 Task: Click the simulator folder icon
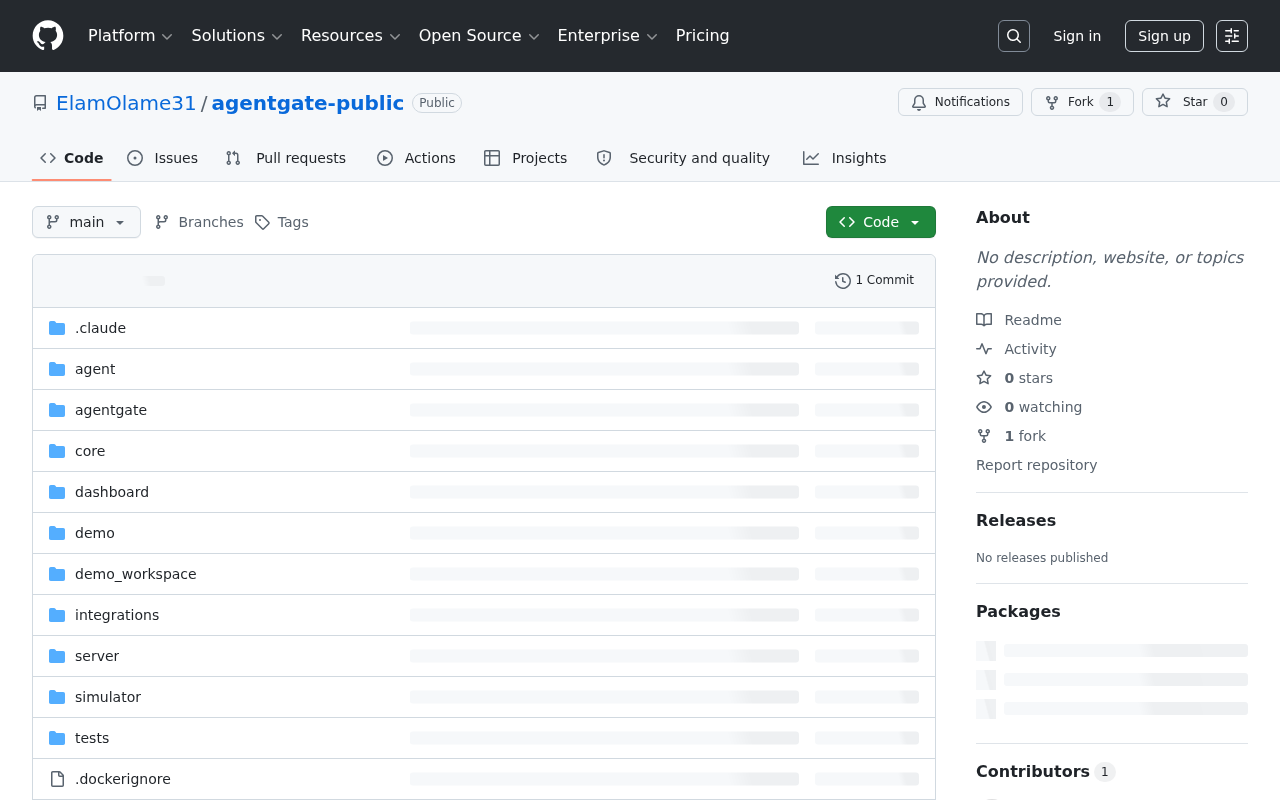pyautogui.click(x=57, y=697)
